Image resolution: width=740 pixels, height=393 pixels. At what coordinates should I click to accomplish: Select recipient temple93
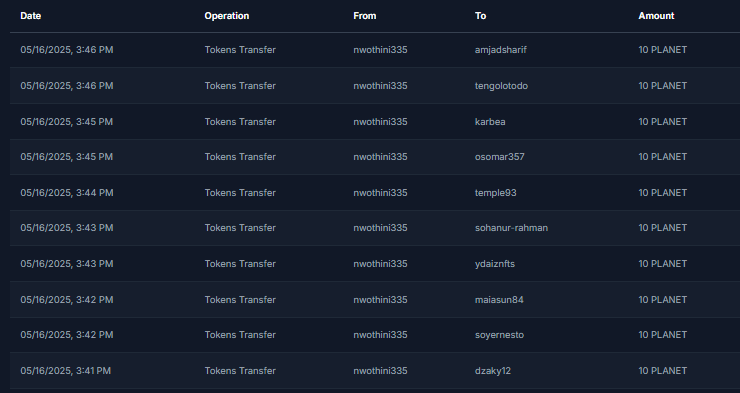[x=496, y=193]
